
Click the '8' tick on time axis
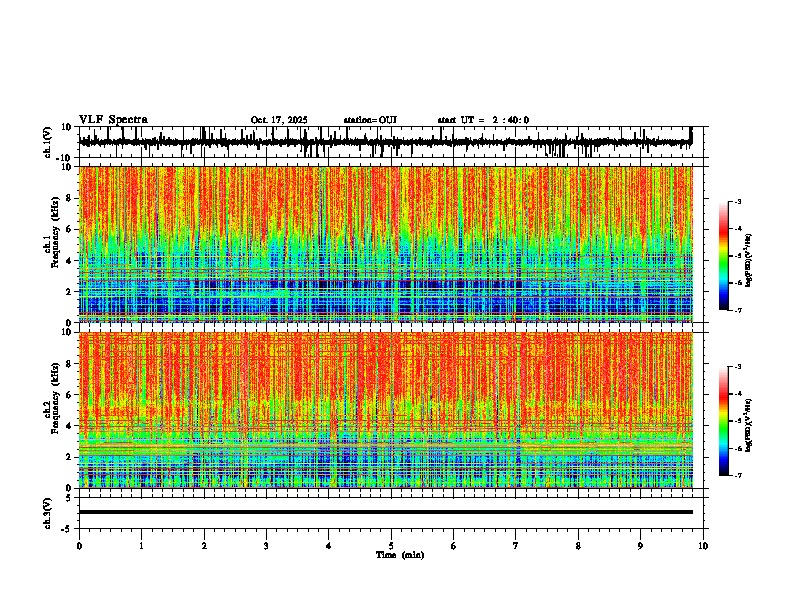click(578, 546)
